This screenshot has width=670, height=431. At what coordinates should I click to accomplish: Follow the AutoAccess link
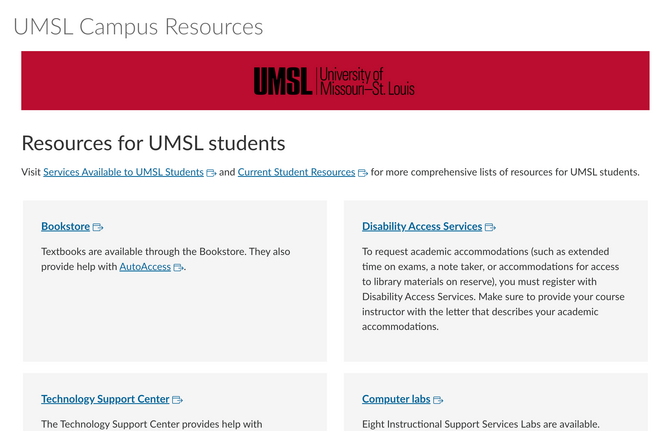click(x=145, y=267)
